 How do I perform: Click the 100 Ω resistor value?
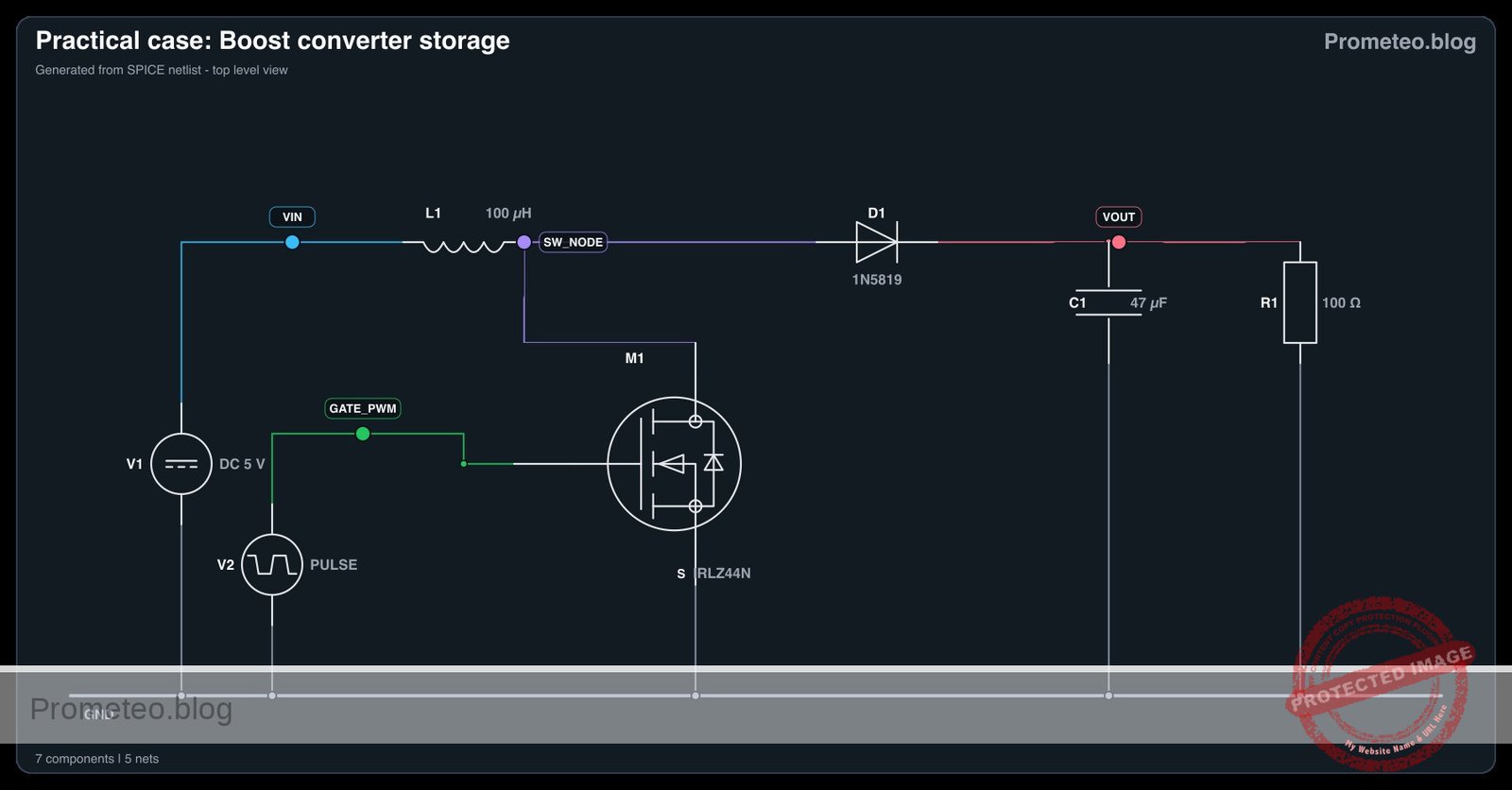coord(1341,303)
